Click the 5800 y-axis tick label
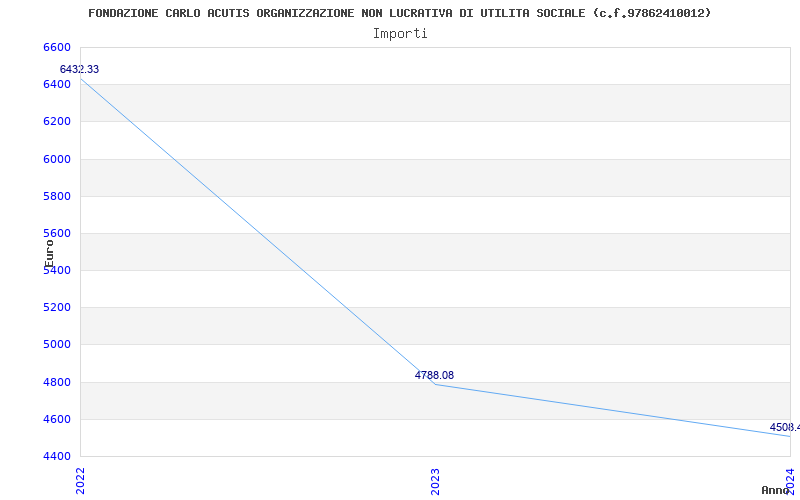800x500 pixels. point(57,196)
